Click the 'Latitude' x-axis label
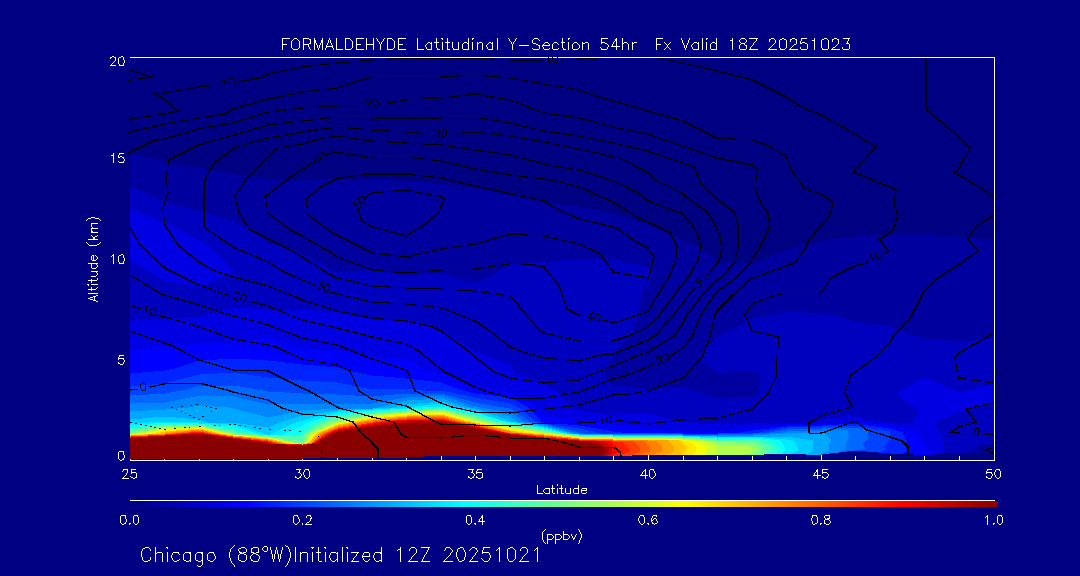 click(561, 490)
